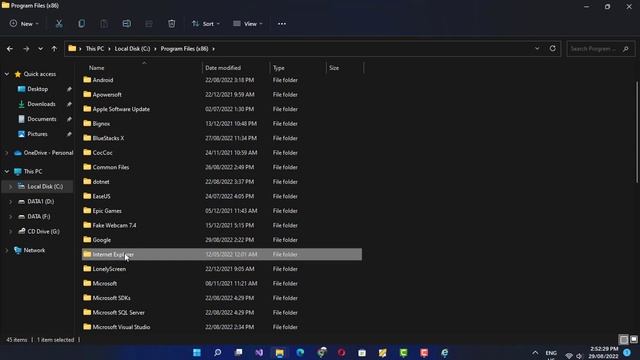Expand Network tree node
This screenshot has height=360, width=640.
coord(7,250)
